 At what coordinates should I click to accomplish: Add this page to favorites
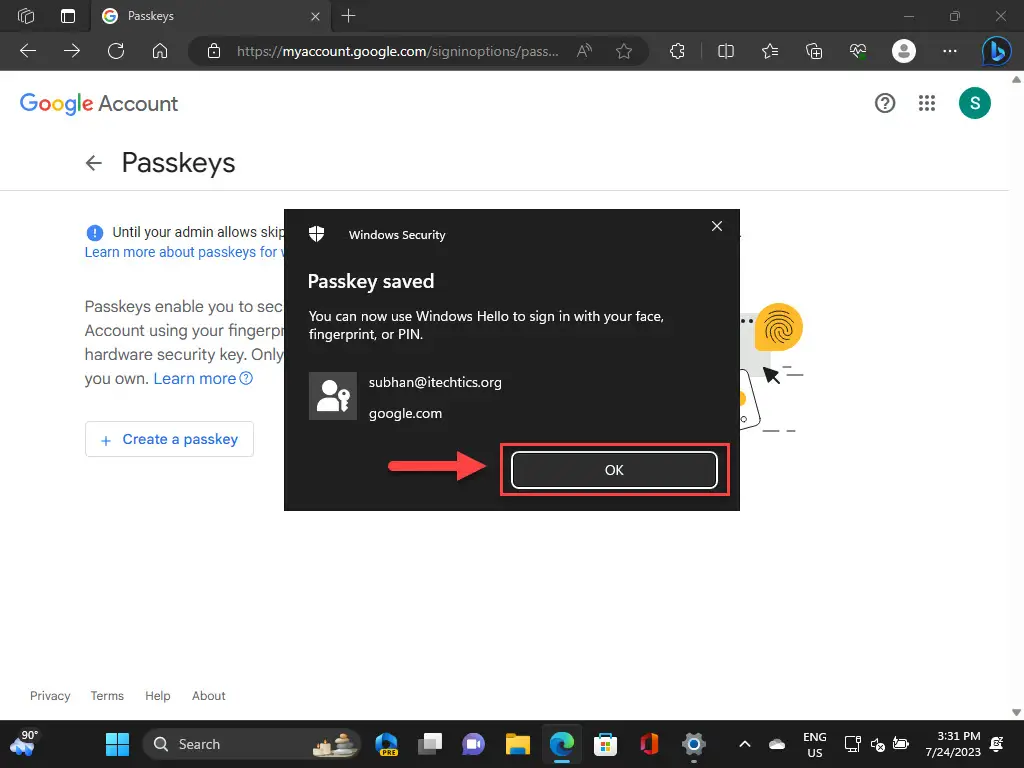click(x=624, y=51)
